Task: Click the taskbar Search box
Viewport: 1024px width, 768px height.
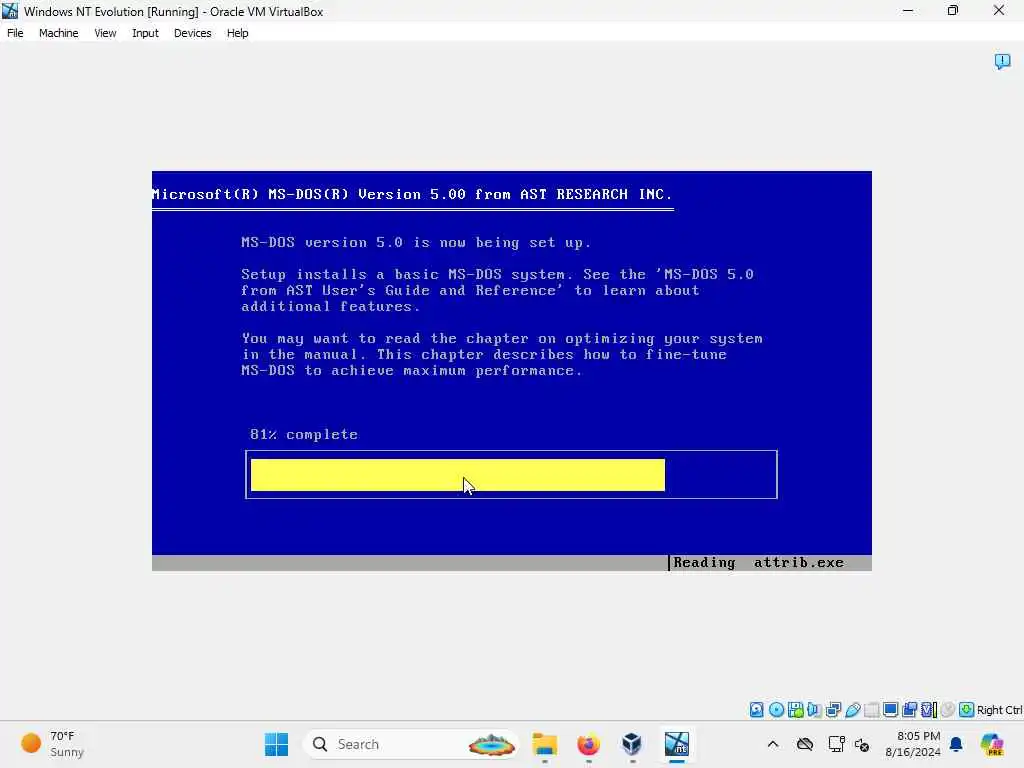Action: click(411, 744)
